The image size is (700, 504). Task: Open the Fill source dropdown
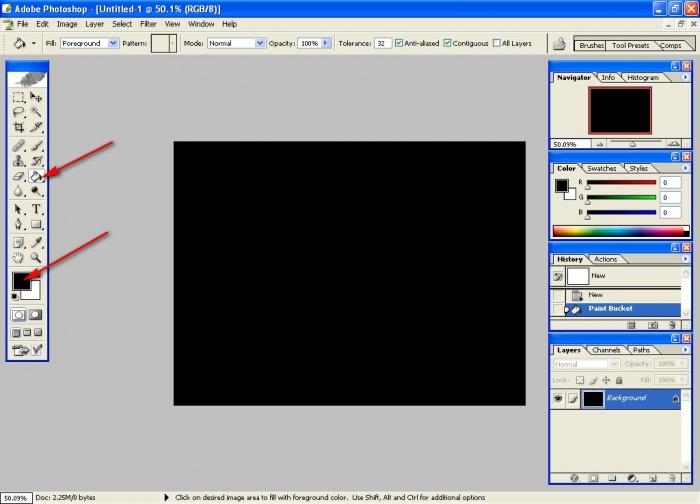pos(113,44)
